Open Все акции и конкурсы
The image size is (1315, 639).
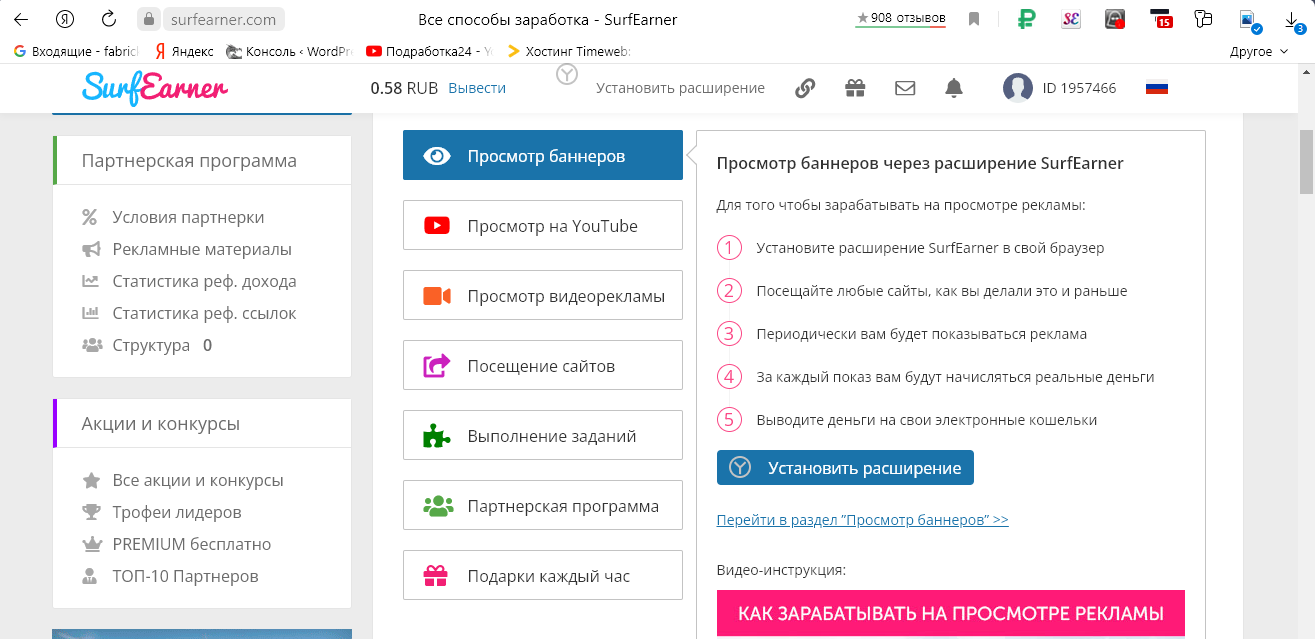pos(198,480)
